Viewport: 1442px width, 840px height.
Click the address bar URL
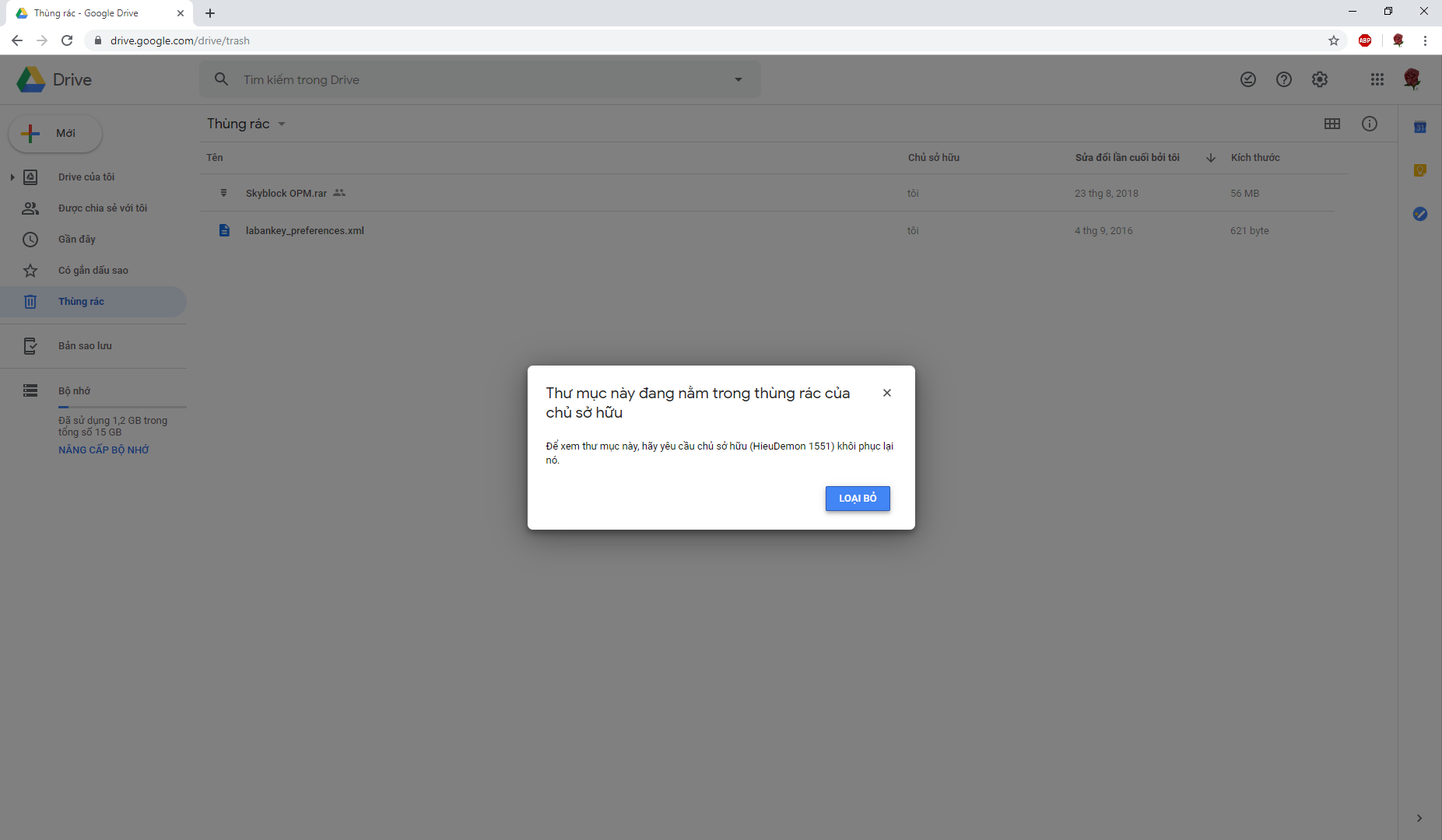click(x=180, y=40)
